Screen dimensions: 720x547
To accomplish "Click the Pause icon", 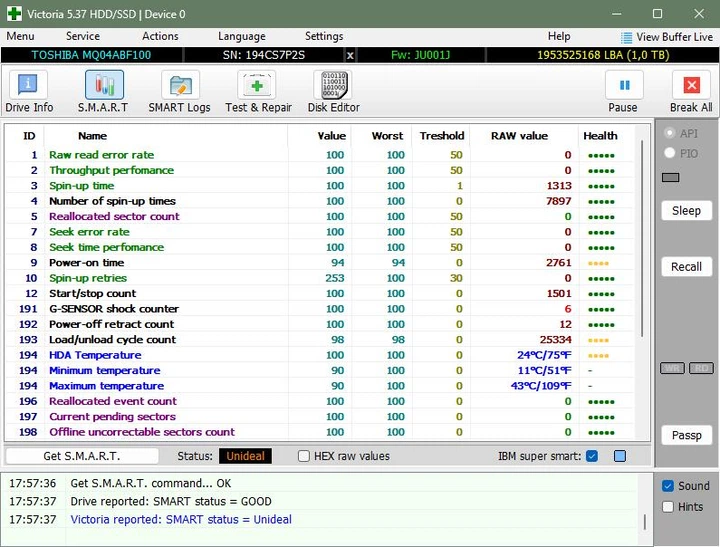I will 624,85.
